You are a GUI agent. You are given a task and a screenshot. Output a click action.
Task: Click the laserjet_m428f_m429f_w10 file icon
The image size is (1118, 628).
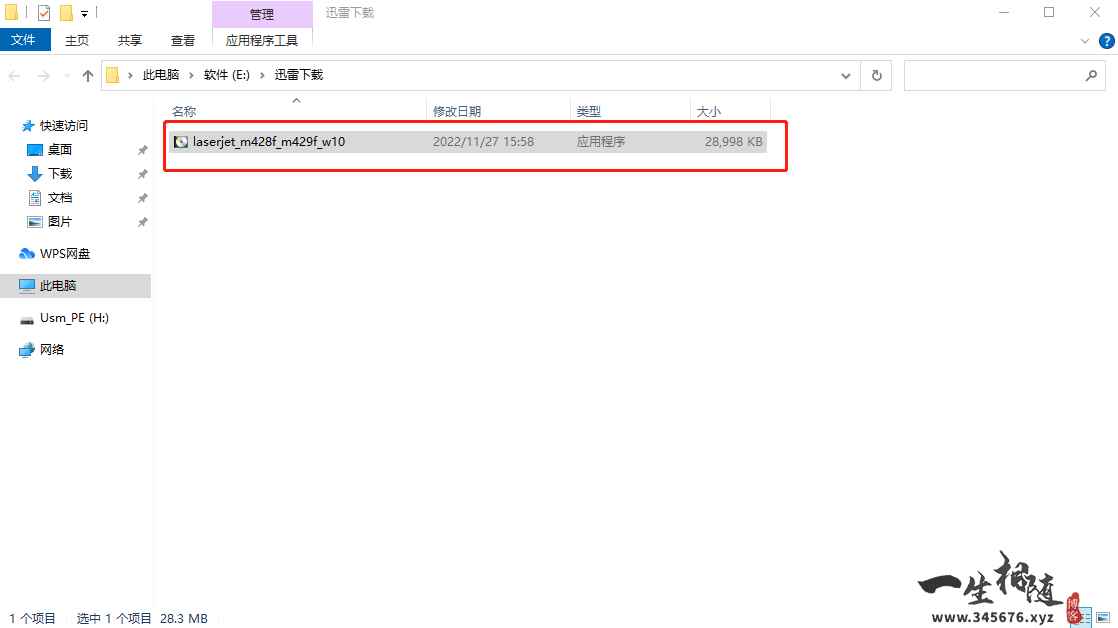180,142
